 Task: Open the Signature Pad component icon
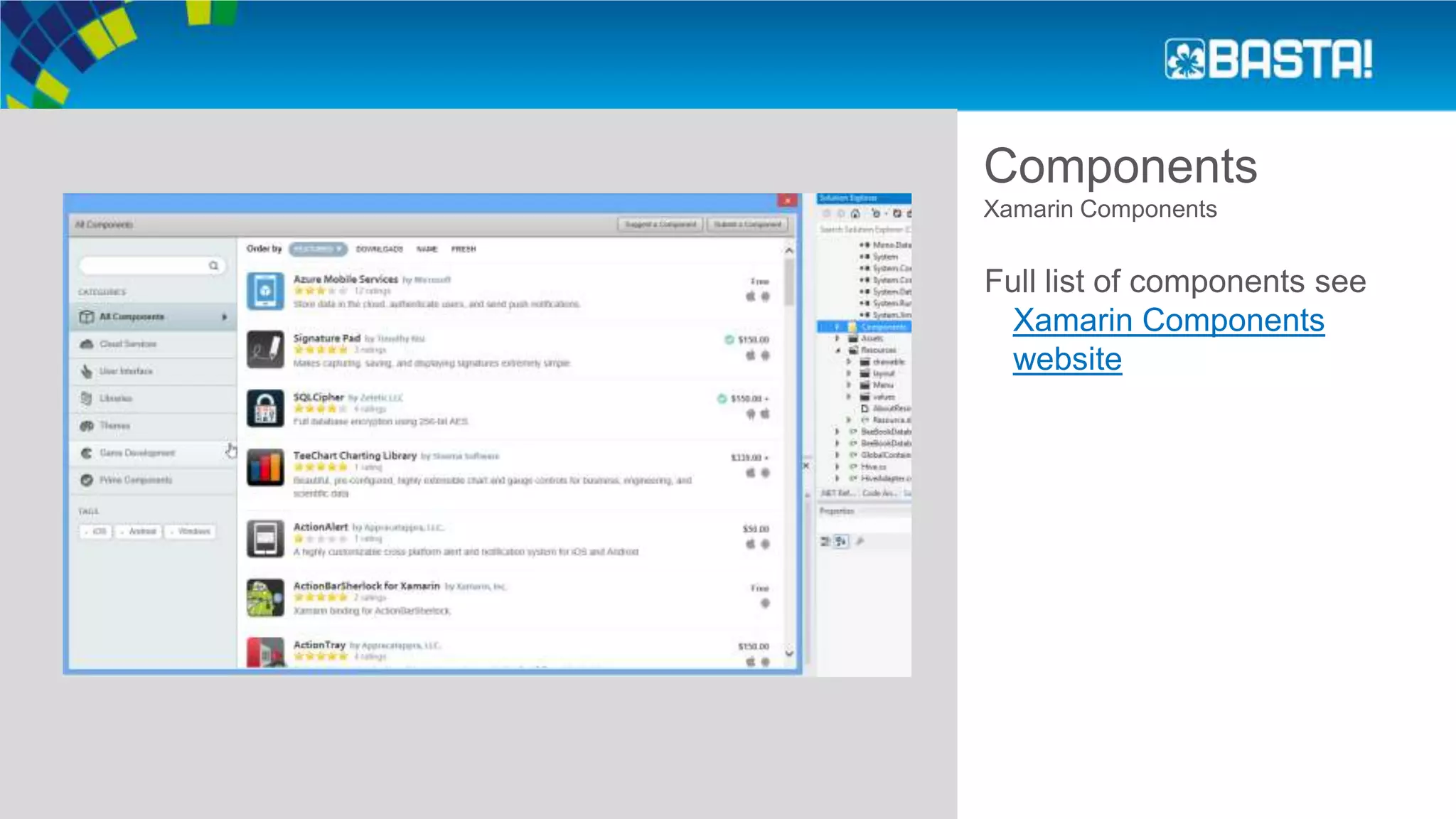point(265,350)
